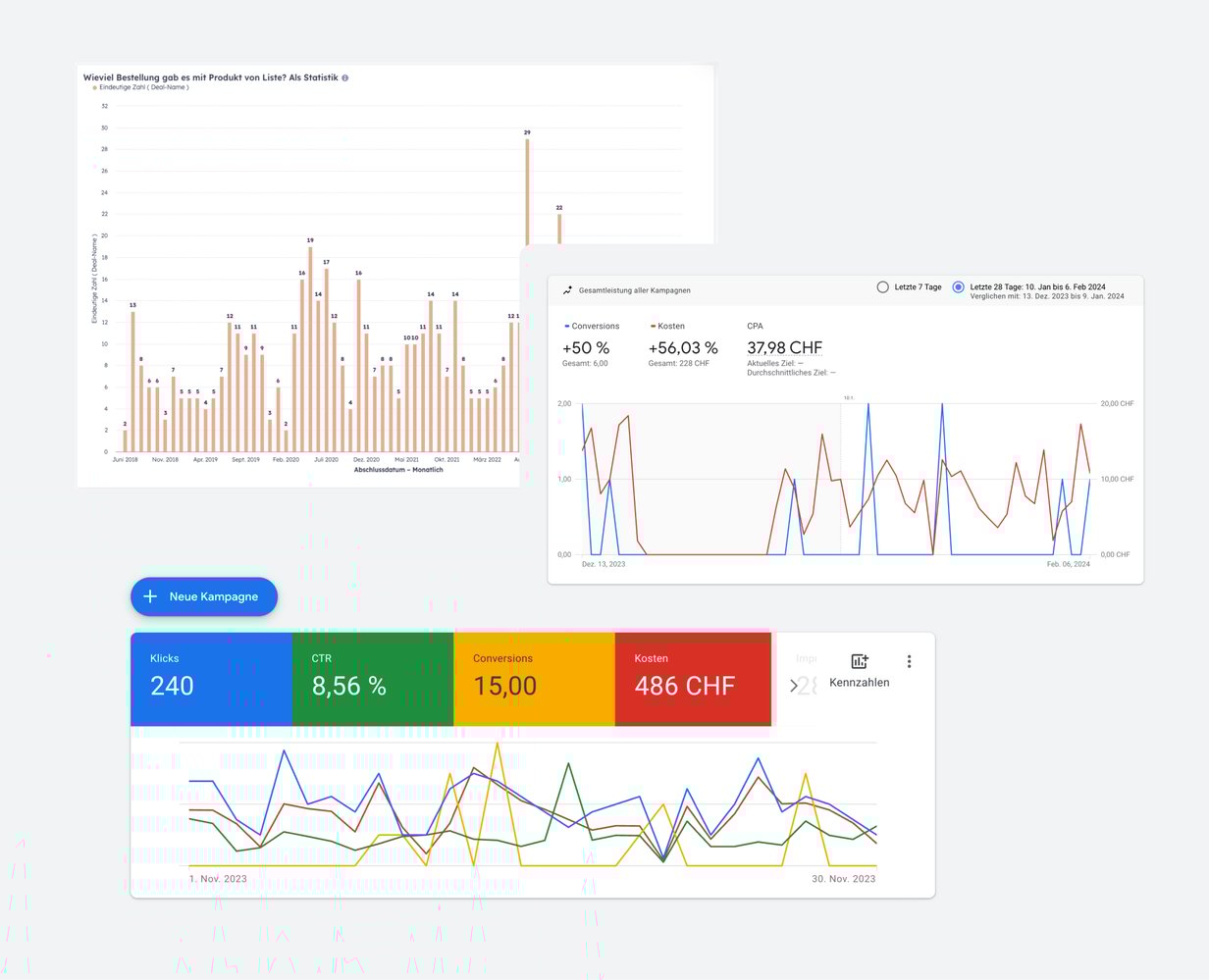
Task: Click the 37,98 CHF CPA value
Action: click(x=785, y=347)
